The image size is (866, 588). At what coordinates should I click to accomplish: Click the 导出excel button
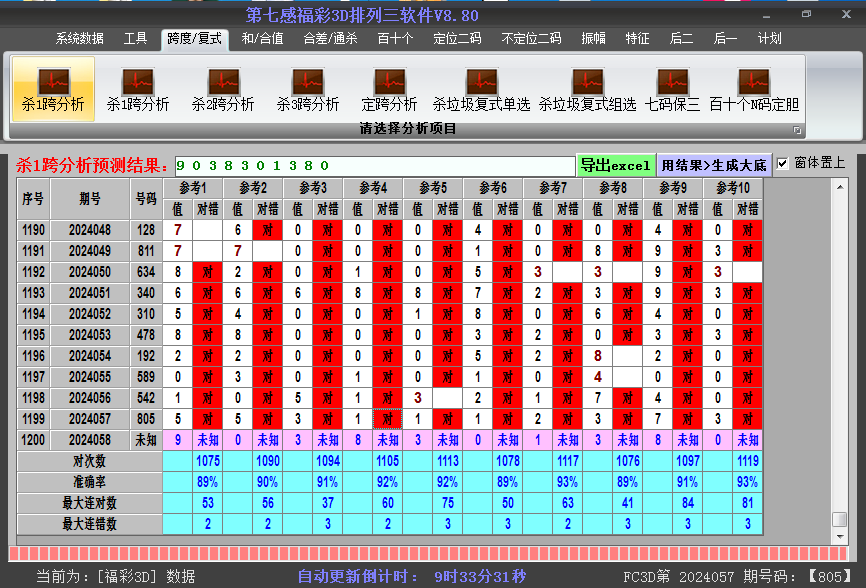coord(615,165)
